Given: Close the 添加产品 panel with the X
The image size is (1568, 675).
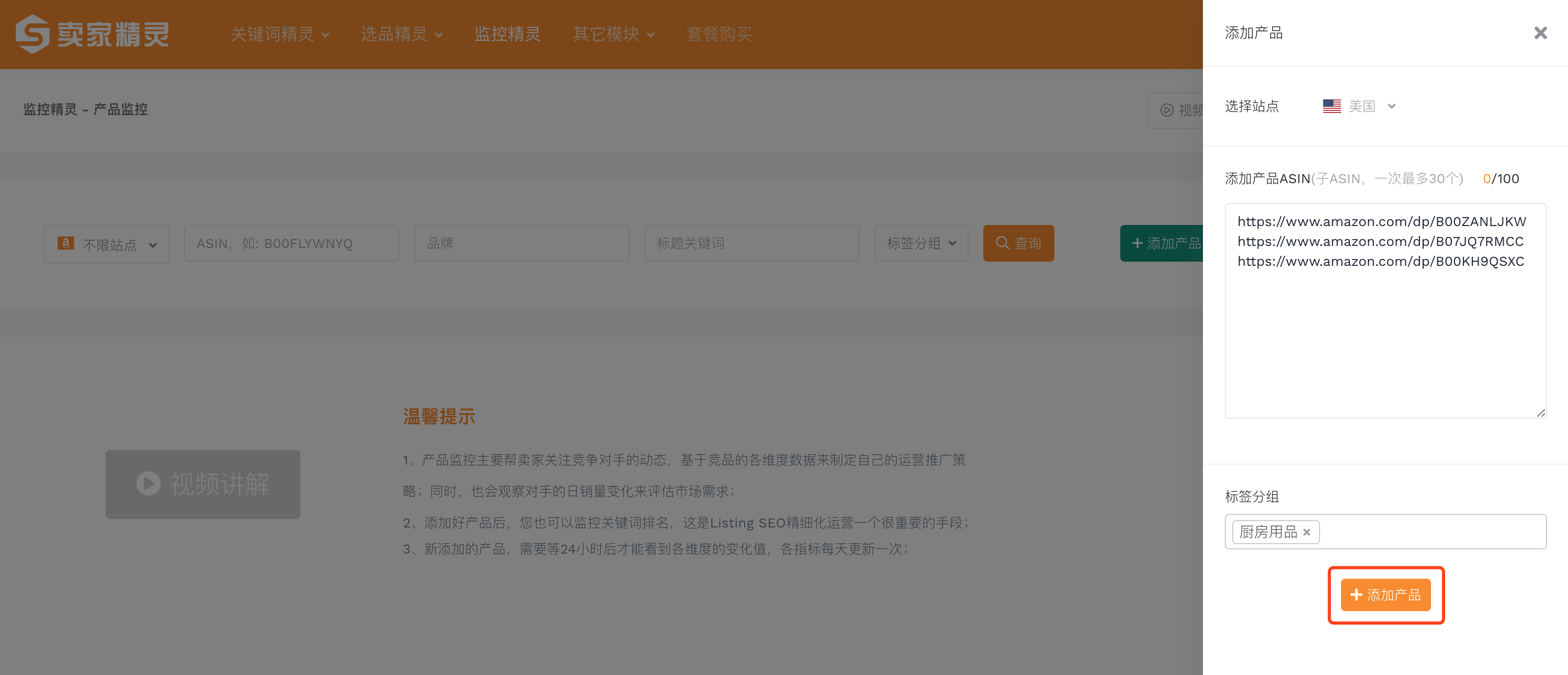Looking at the screenshot, I should (1540, 33).
